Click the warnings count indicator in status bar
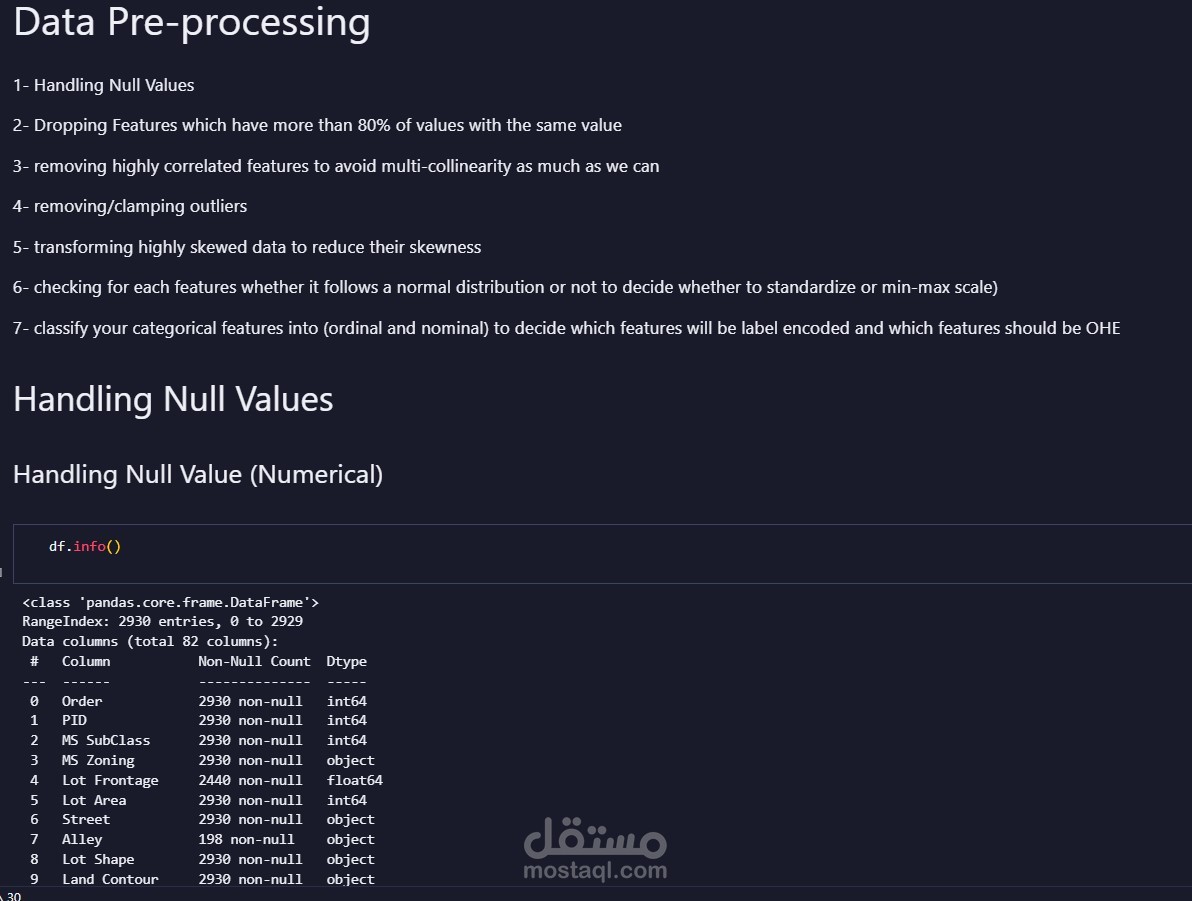The width and height of the screenshot is (1192, 901). [x=12, y=896]
